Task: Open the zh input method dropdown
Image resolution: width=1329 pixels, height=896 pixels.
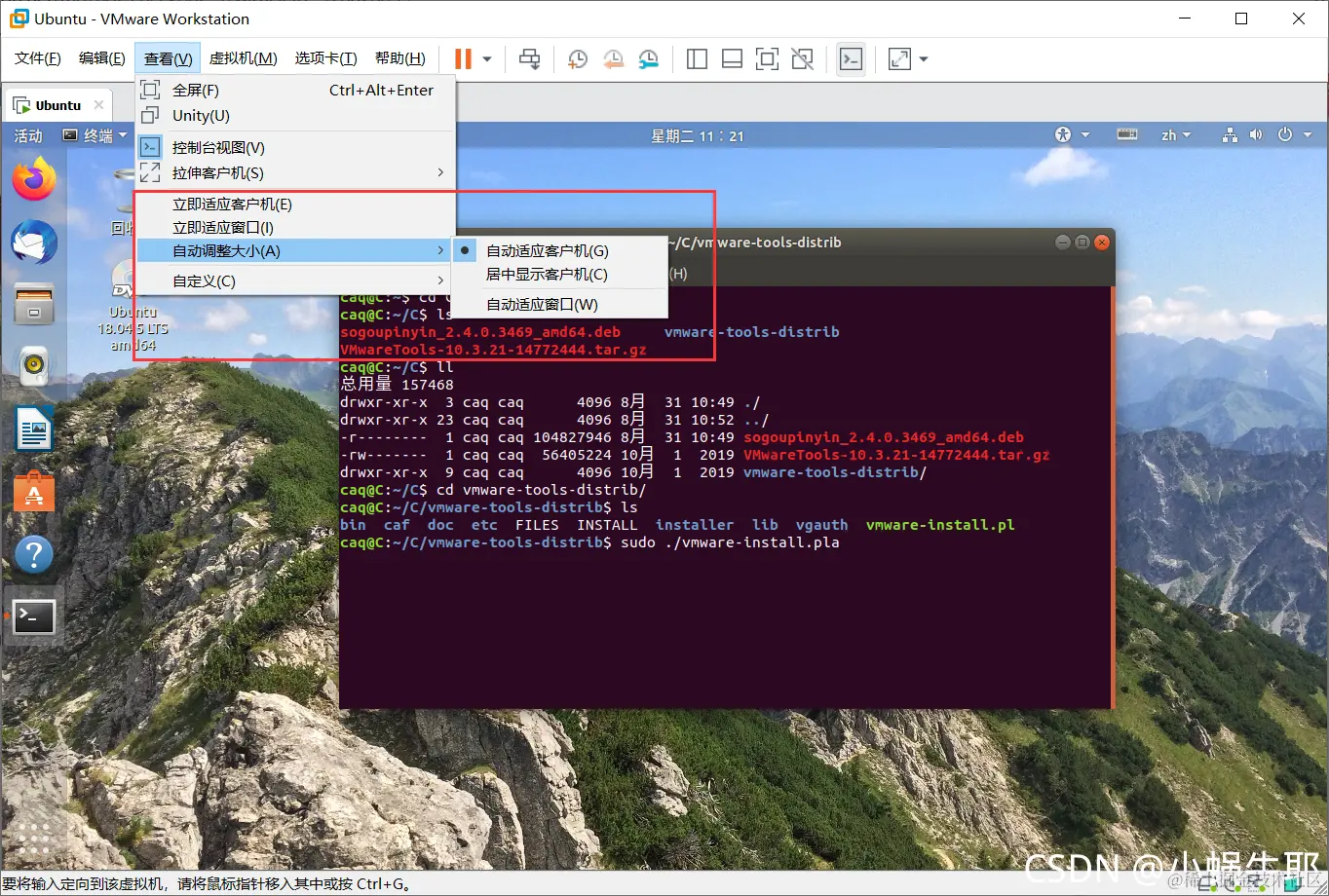Action: [1176, 135]
